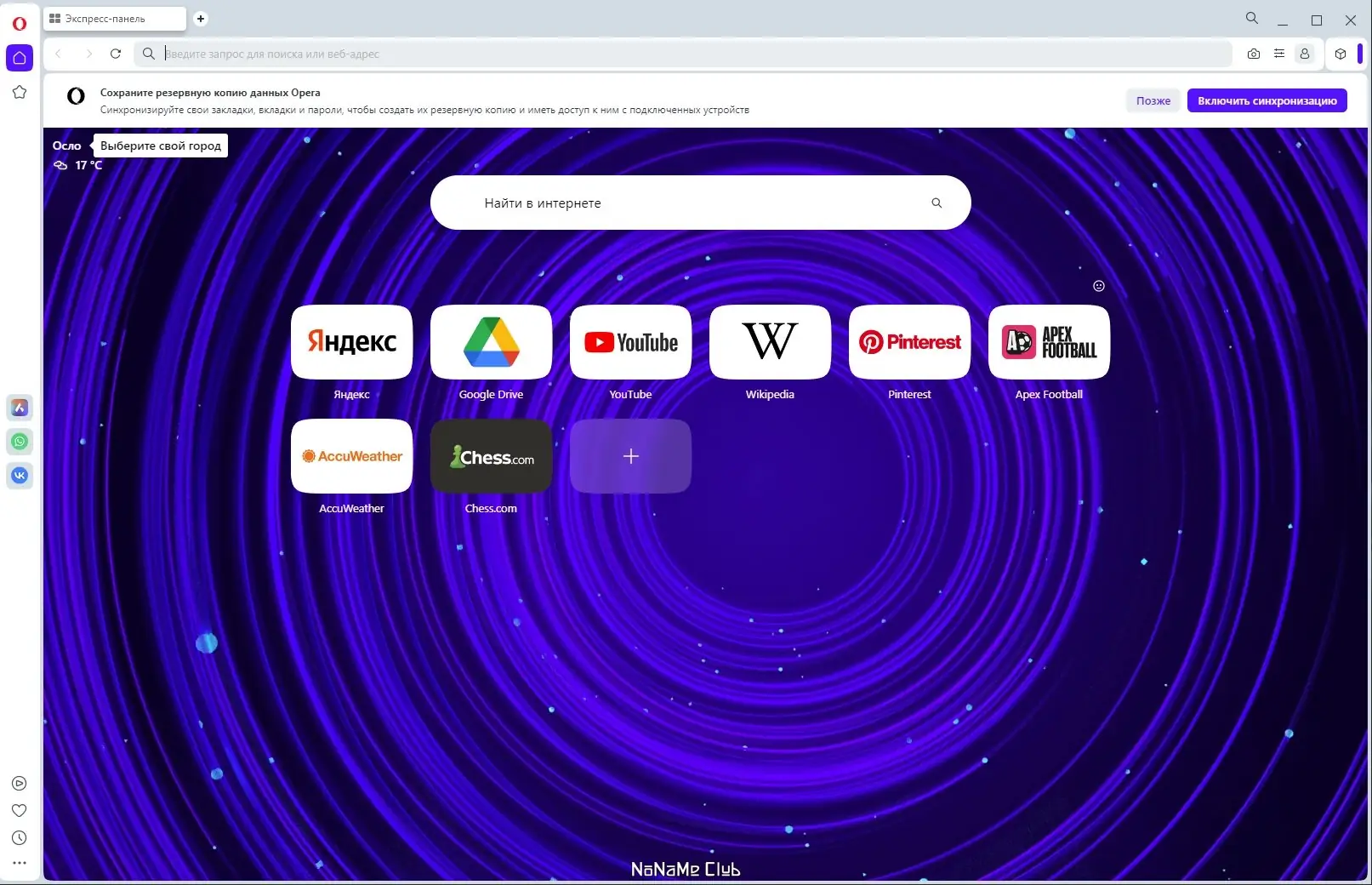Click the AccuWeather label text
The height and width of the screenshot is (885, 1372).
click(351, 508)
